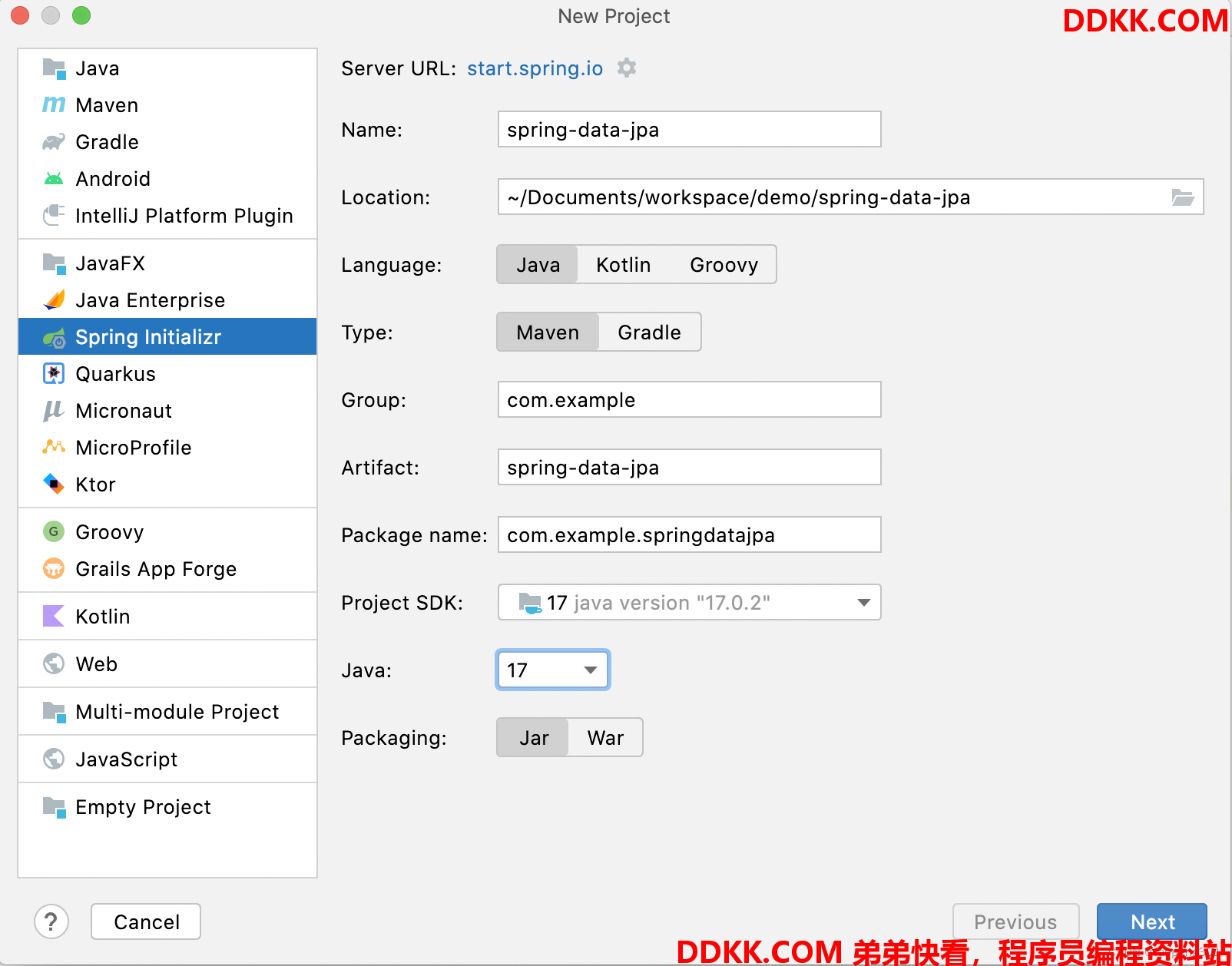Click the Gradle elephant icon
Viewport: 1232px width, 966px height.
coord(54,142)
